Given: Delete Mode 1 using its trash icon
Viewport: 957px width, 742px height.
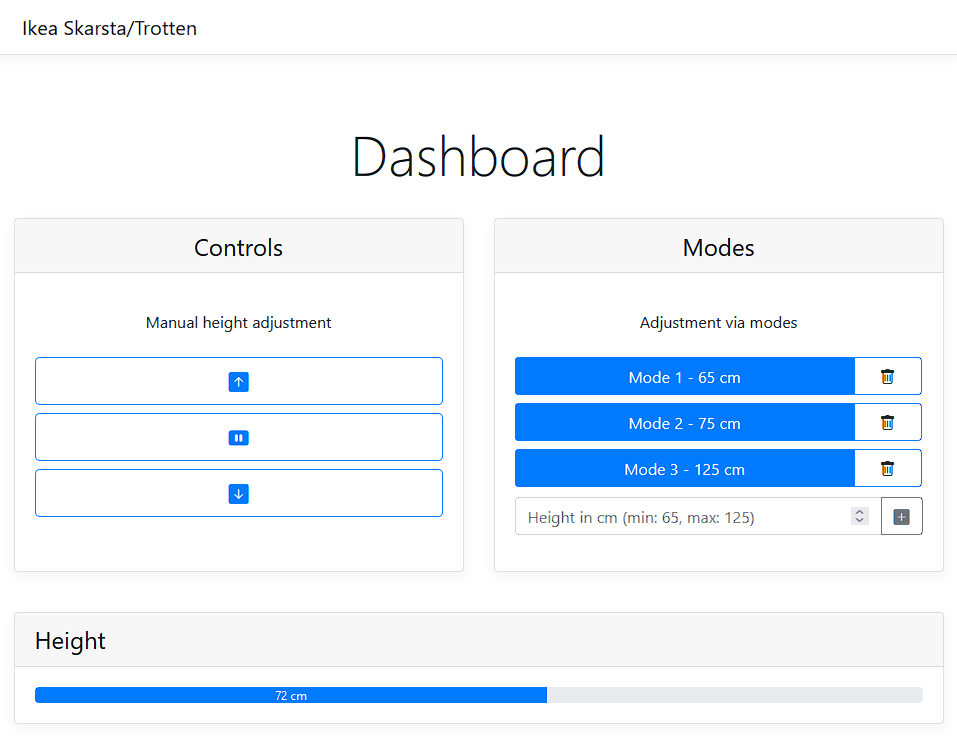Looking at the screenshot, I should [887, 376].
